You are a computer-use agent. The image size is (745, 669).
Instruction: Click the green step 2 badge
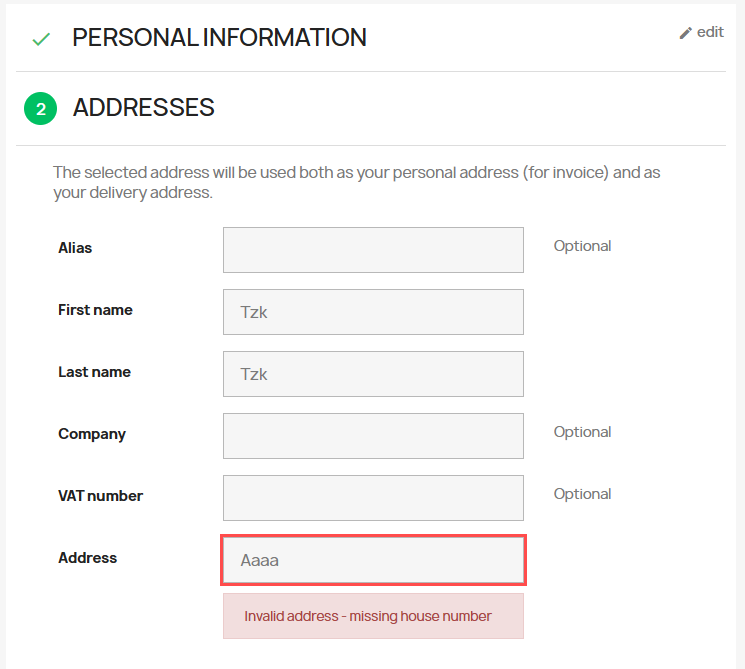(x=41, y=109)
